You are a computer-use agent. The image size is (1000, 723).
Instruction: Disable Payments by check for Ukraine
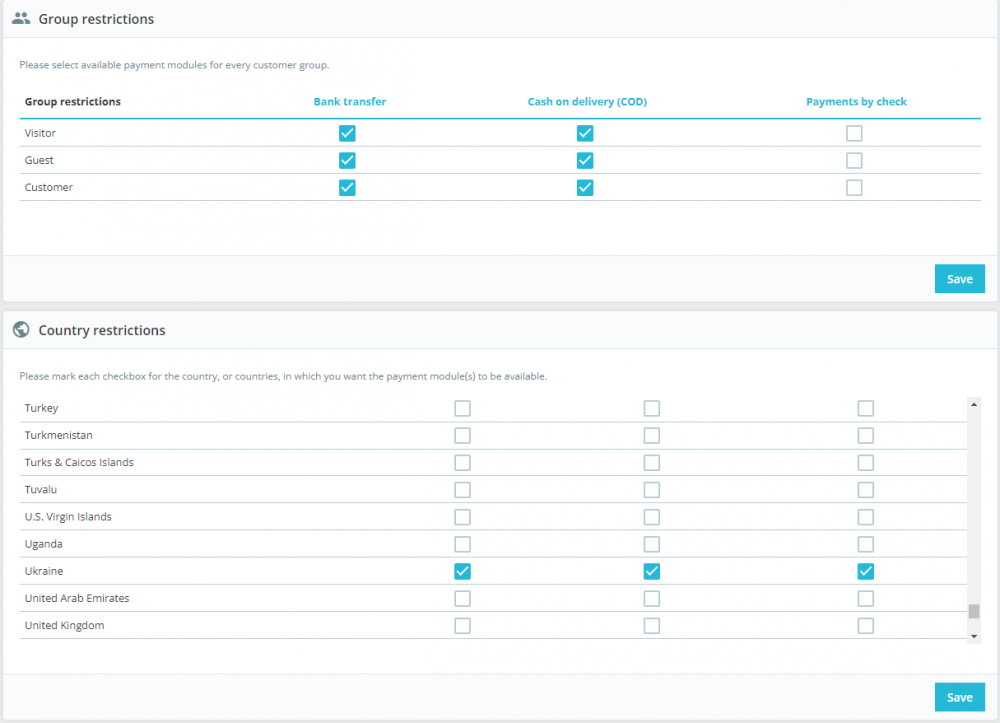tap(865, 571)
